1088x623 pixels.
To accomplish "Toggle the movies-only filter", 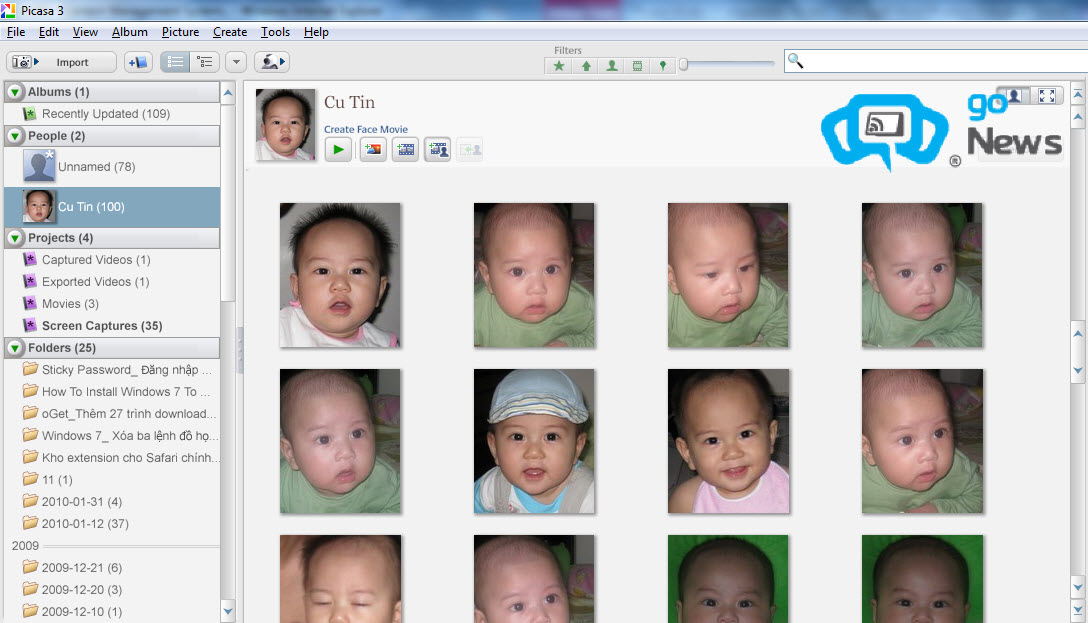I will (637, 66).
